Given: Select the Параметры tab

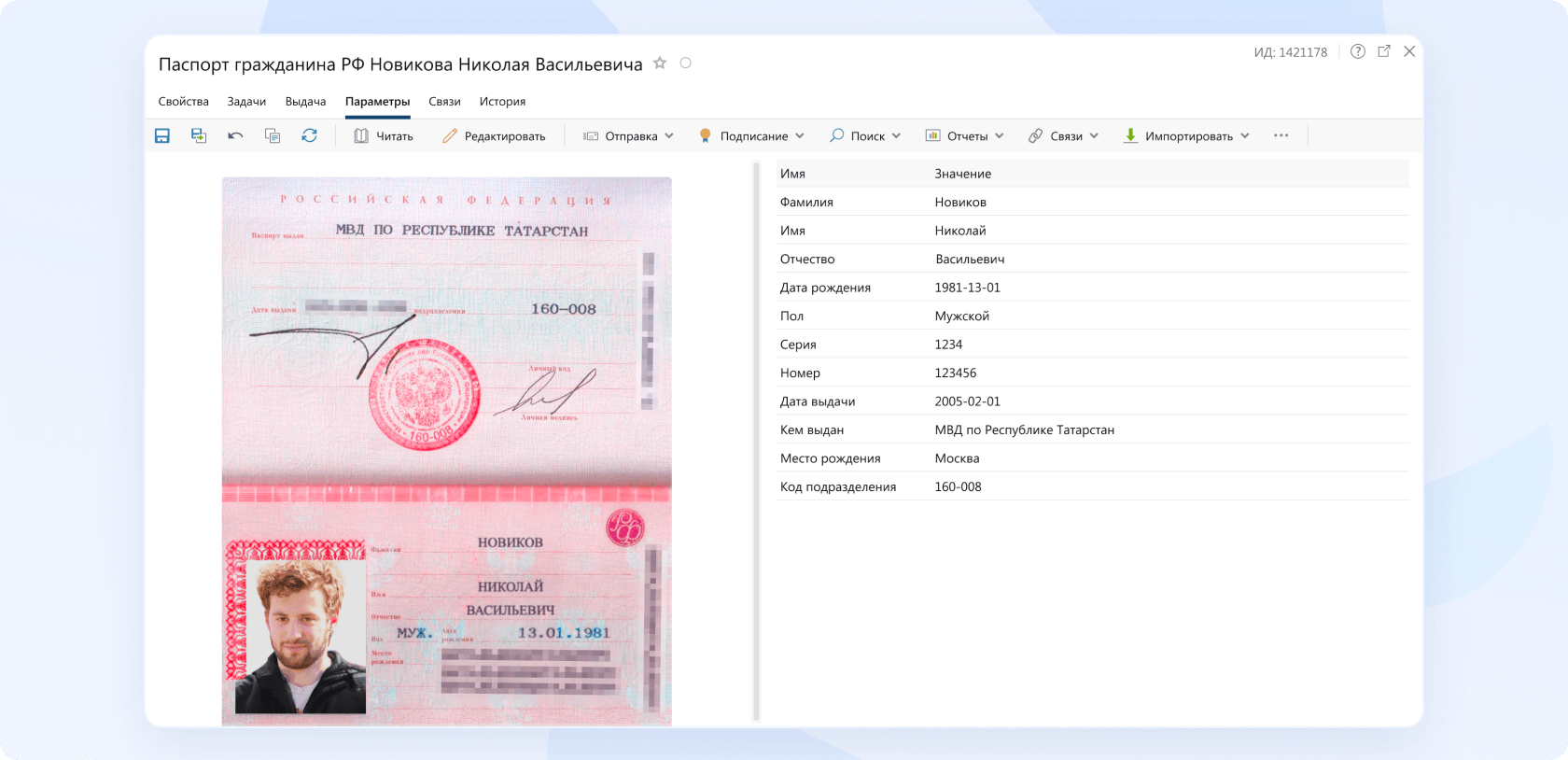Looking at the screenshot, I should click(x=377, y=102).
